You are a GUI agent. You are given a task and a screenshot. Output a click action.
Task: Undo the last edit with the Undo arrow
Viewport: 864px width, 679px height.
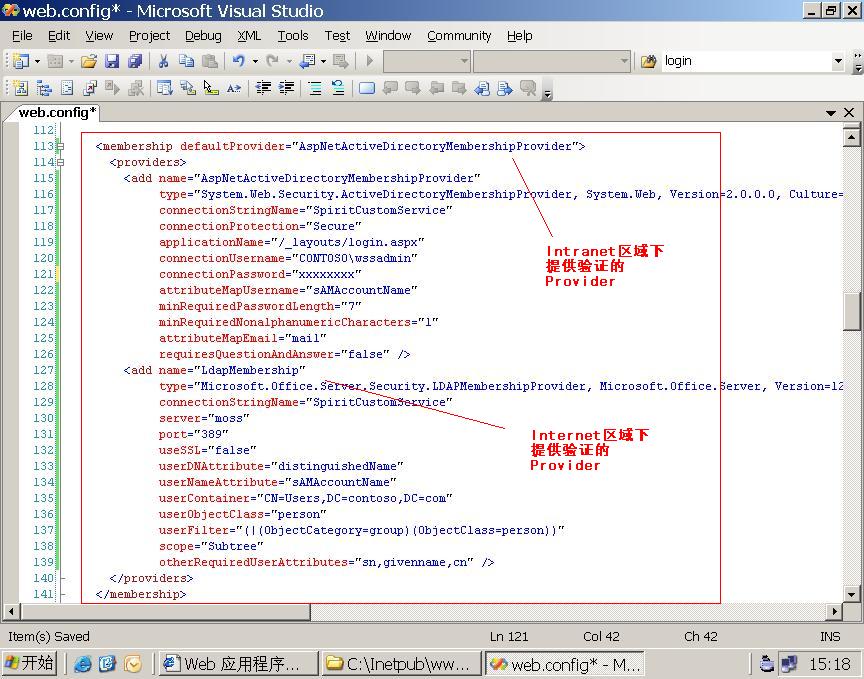238,61
